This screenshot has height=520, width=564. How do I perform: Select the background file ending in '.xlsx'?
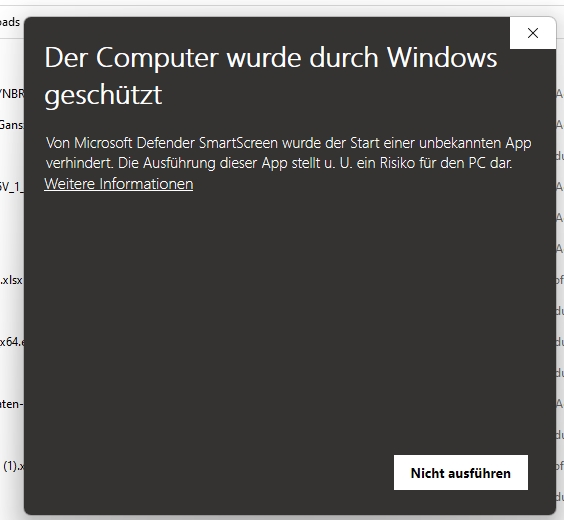[12, 280]
